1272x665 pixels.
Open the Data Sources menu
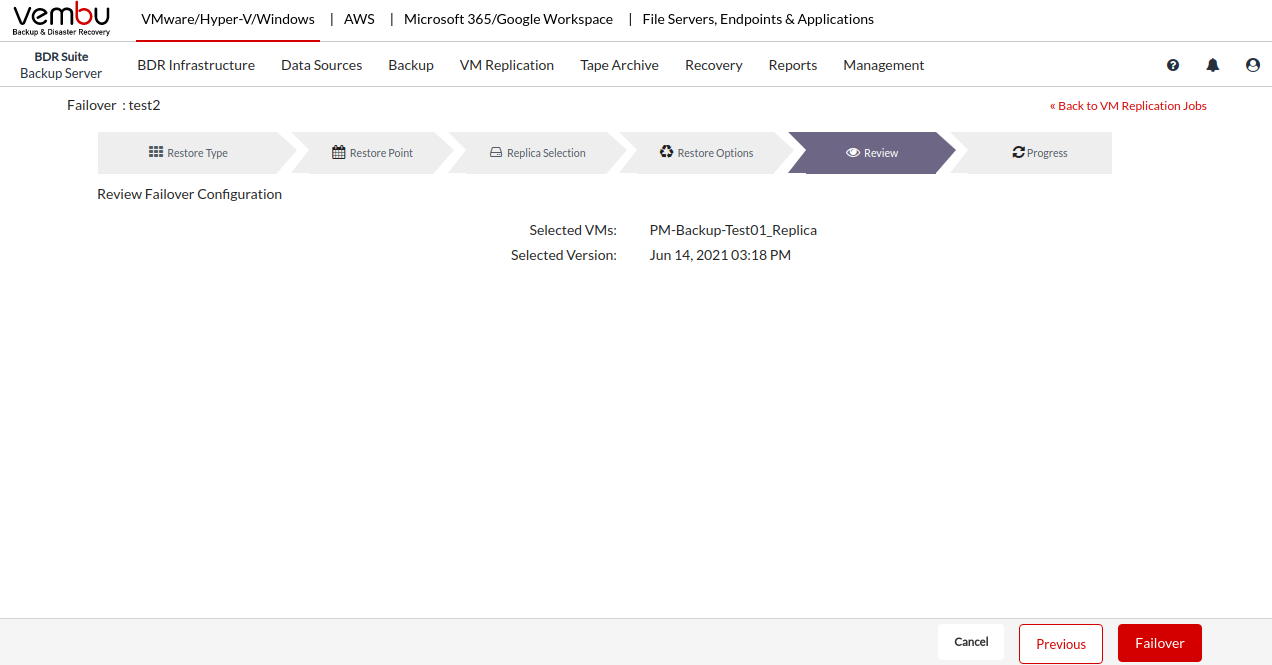321,65
